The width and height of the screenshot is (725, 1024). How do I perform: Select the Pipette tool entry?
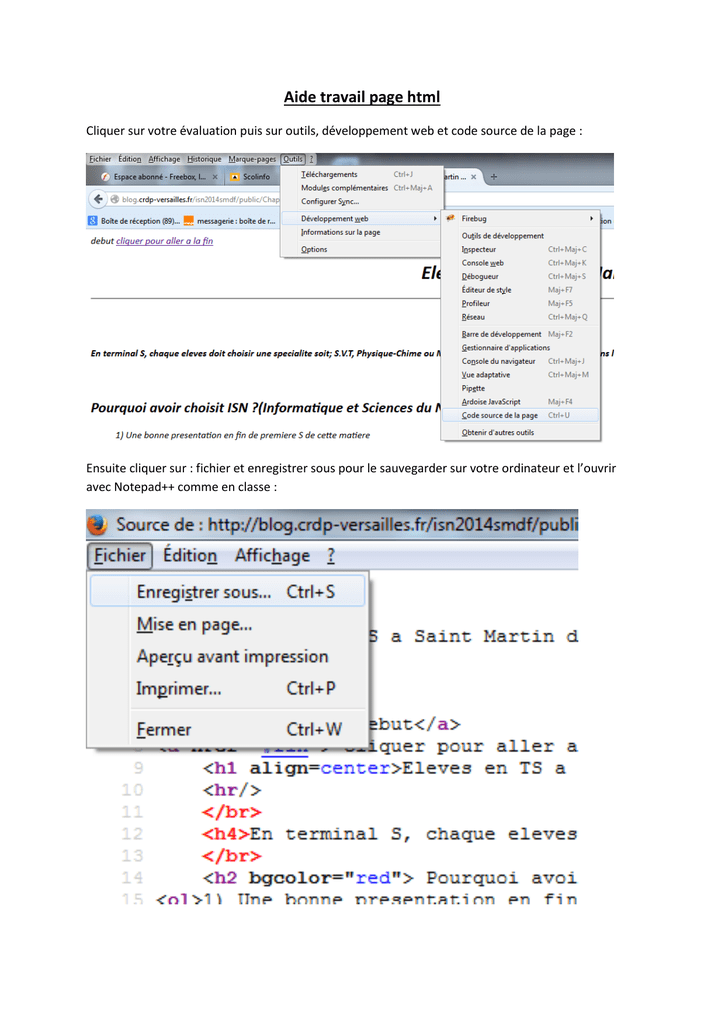(521, 388)
